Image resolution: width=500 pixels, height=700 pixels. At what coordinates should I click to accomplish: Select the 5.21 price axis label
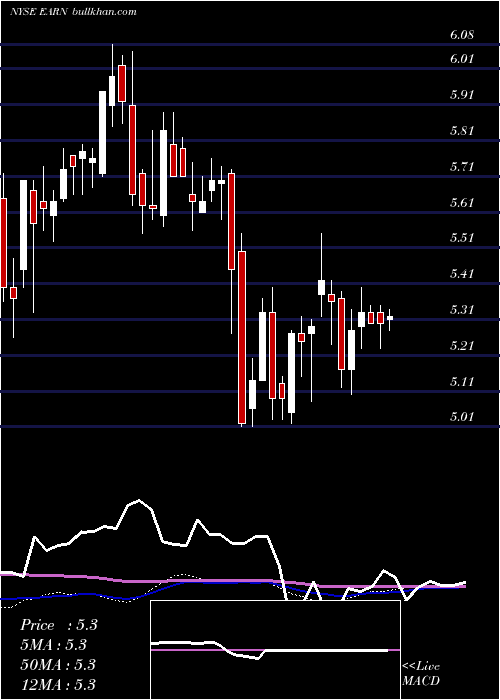(x=462, y=346)
